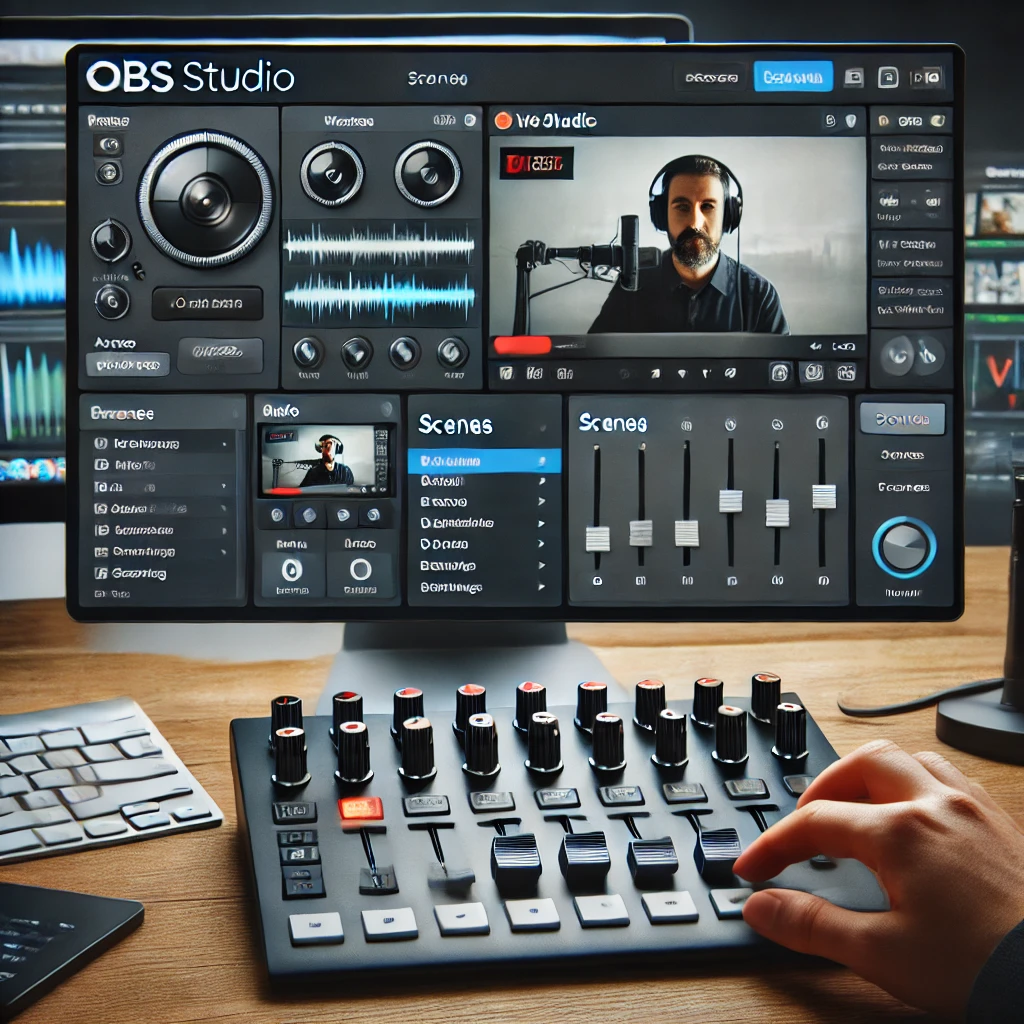Click the lower small square icon beside the large dial
This screenshot has height=1024, width=1024.
[108, 173]
